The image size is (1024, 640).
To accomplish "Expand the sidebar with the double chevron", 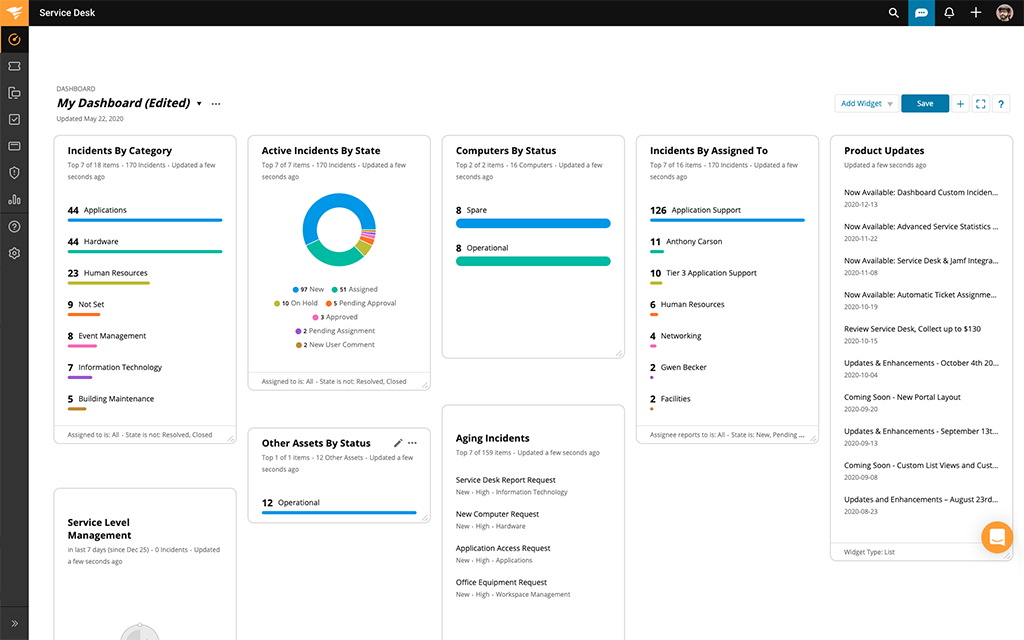I will click(x=14, y=623).
